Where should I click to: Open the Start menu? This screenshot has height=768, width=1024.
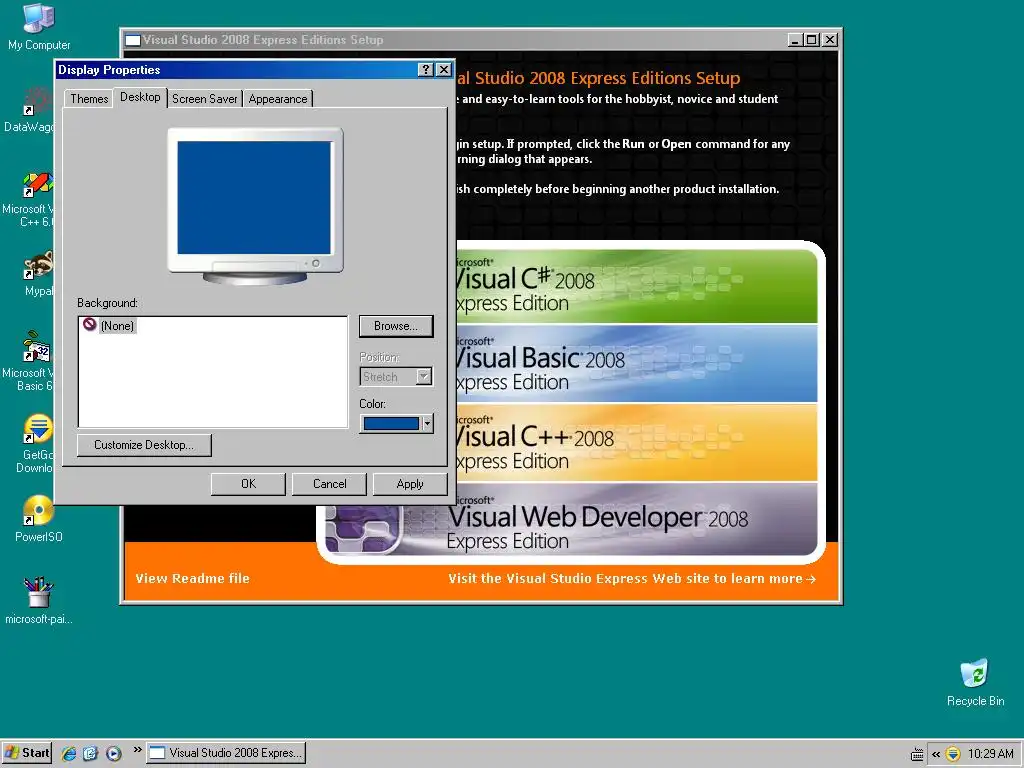(x=27, y=753)
